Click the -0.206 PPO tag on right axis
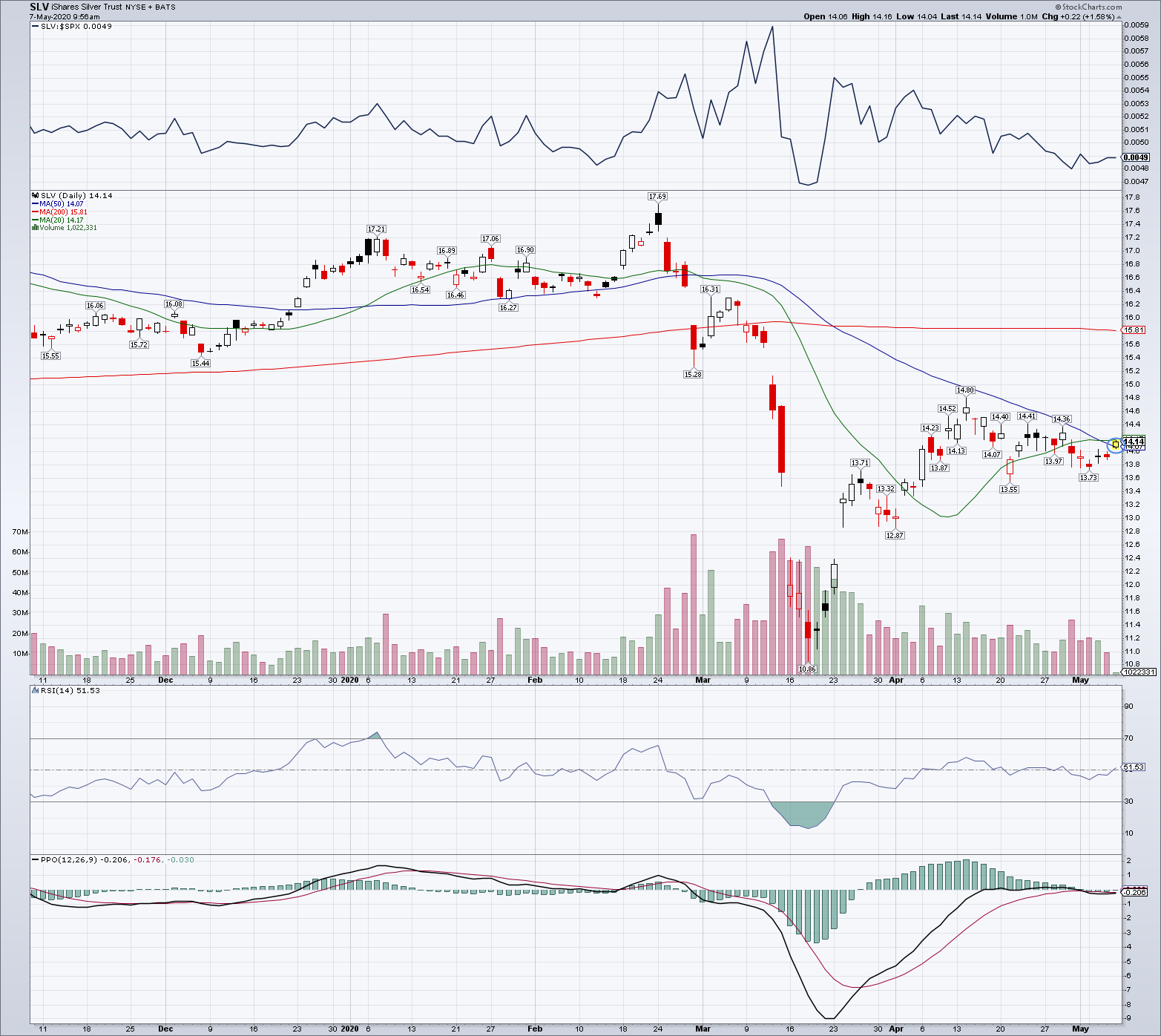Viewport: 1161px width, 1036px height. click(x=1136, y=893)
